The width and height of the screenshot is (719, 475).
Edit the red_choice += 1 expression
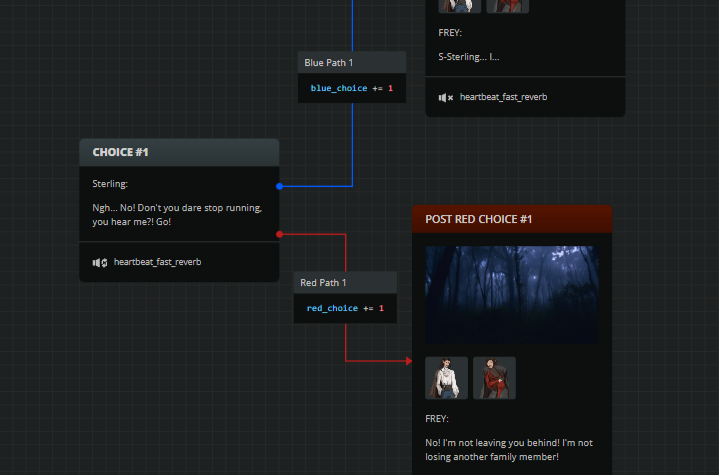(345, 308)
